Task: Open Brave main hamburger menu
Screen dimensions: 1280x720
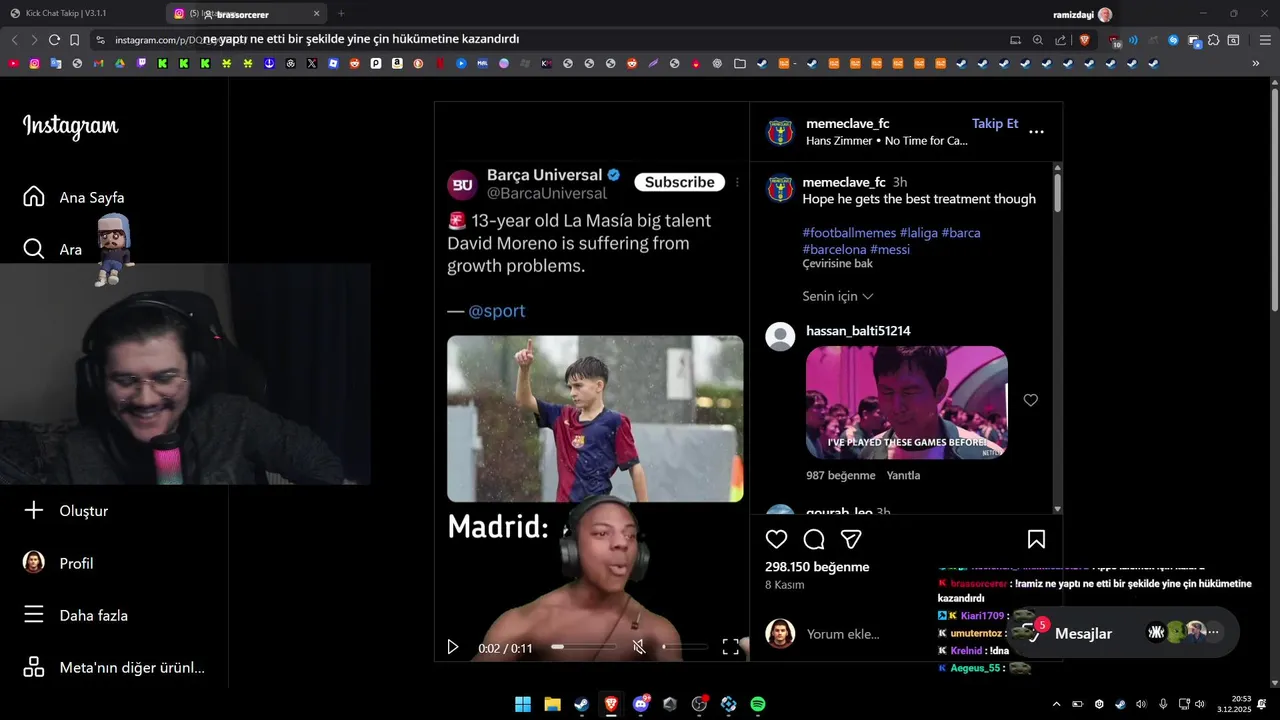Action: (x=1264, y=40)
